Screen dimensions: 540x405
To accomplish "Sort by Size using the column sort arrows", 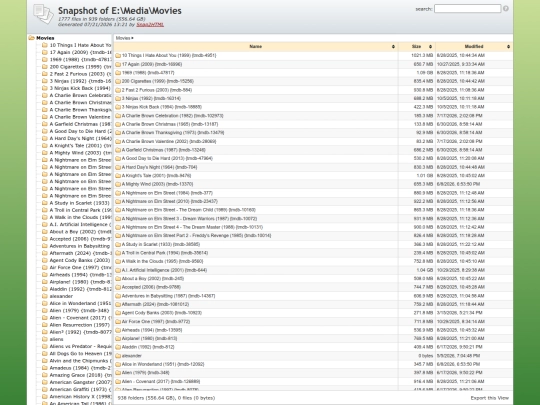I will 430,46.
